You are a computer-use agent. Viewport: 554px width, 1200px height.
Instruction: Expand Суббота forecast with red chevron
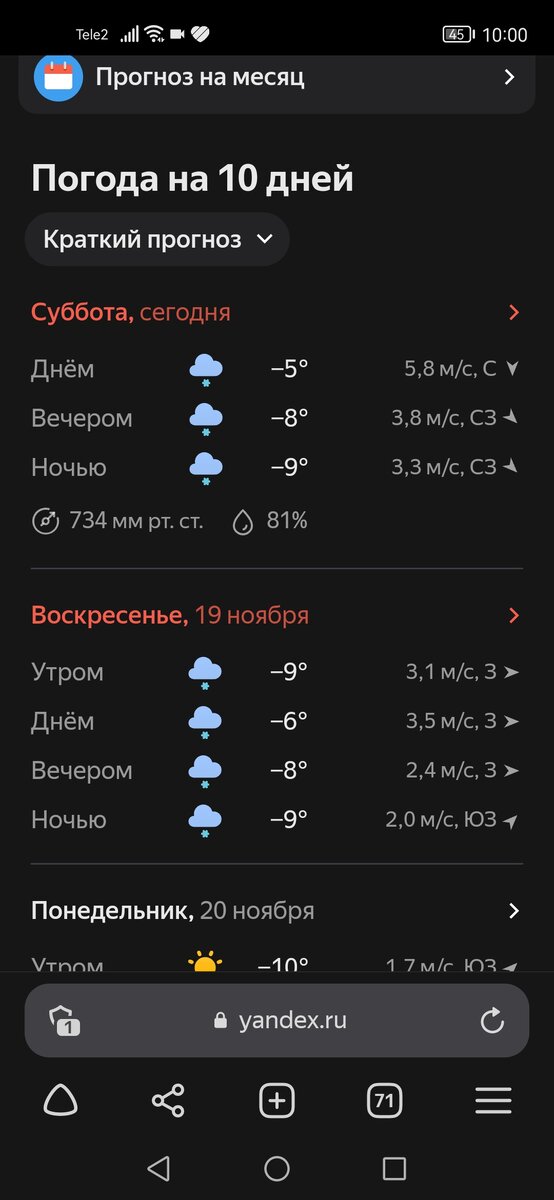click(514, 312)
